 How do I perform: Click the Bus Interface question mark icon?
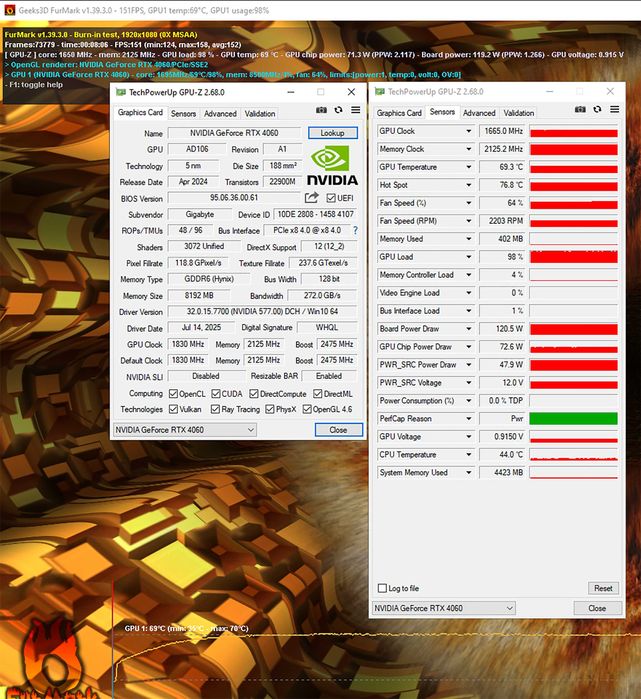[355, 230]
